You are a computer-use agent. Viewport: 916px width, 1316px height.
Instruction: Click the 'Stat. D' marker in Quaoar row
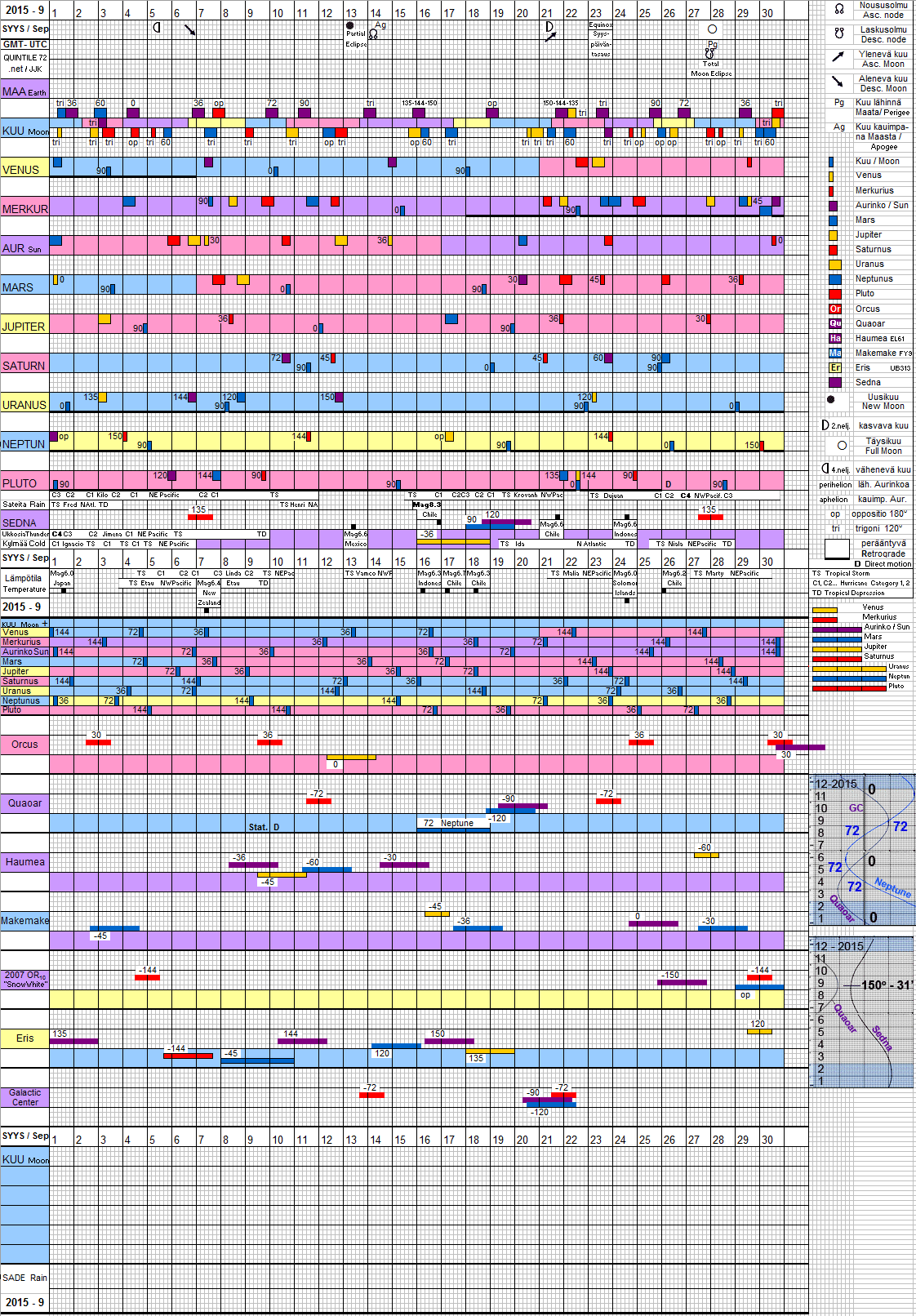coord(264,827)
